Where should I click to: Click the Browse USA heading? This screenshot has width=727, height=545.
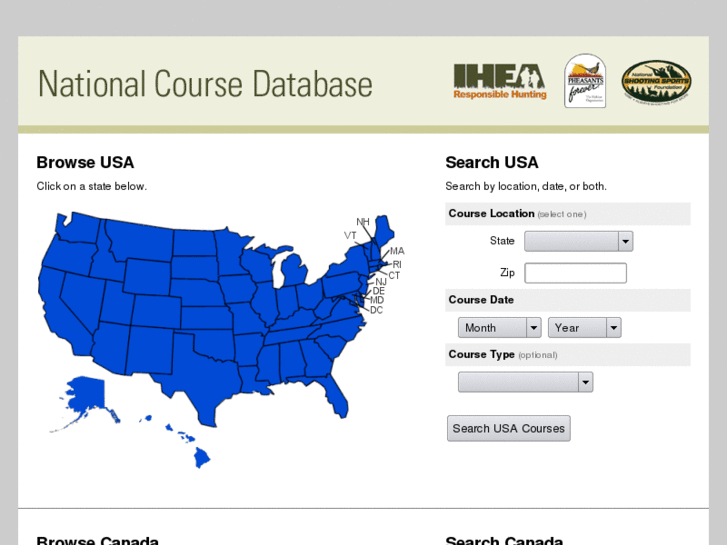coord(85,162)
